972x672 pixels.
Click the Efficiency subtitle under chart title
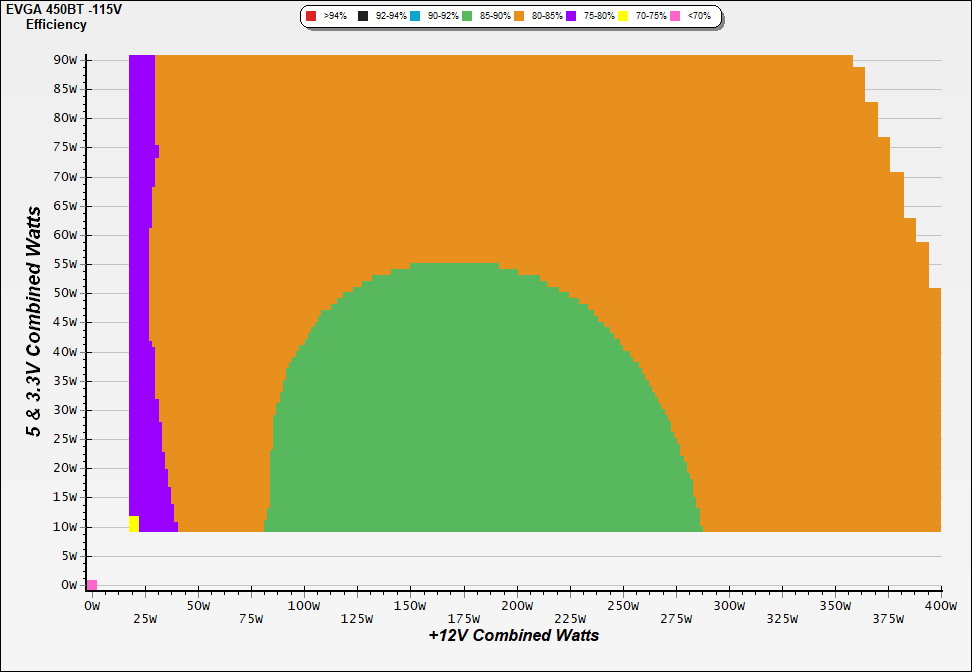point(56,24)
